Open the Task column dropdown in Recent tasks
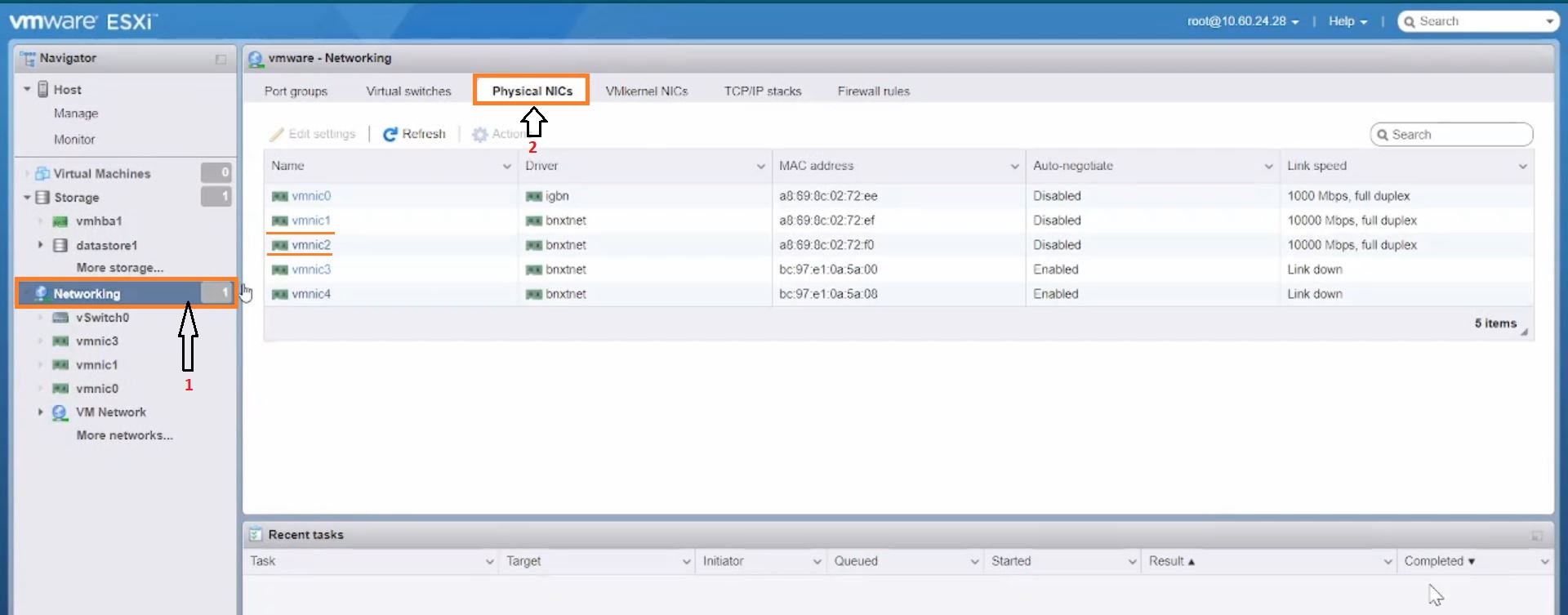 pos(489,561)
